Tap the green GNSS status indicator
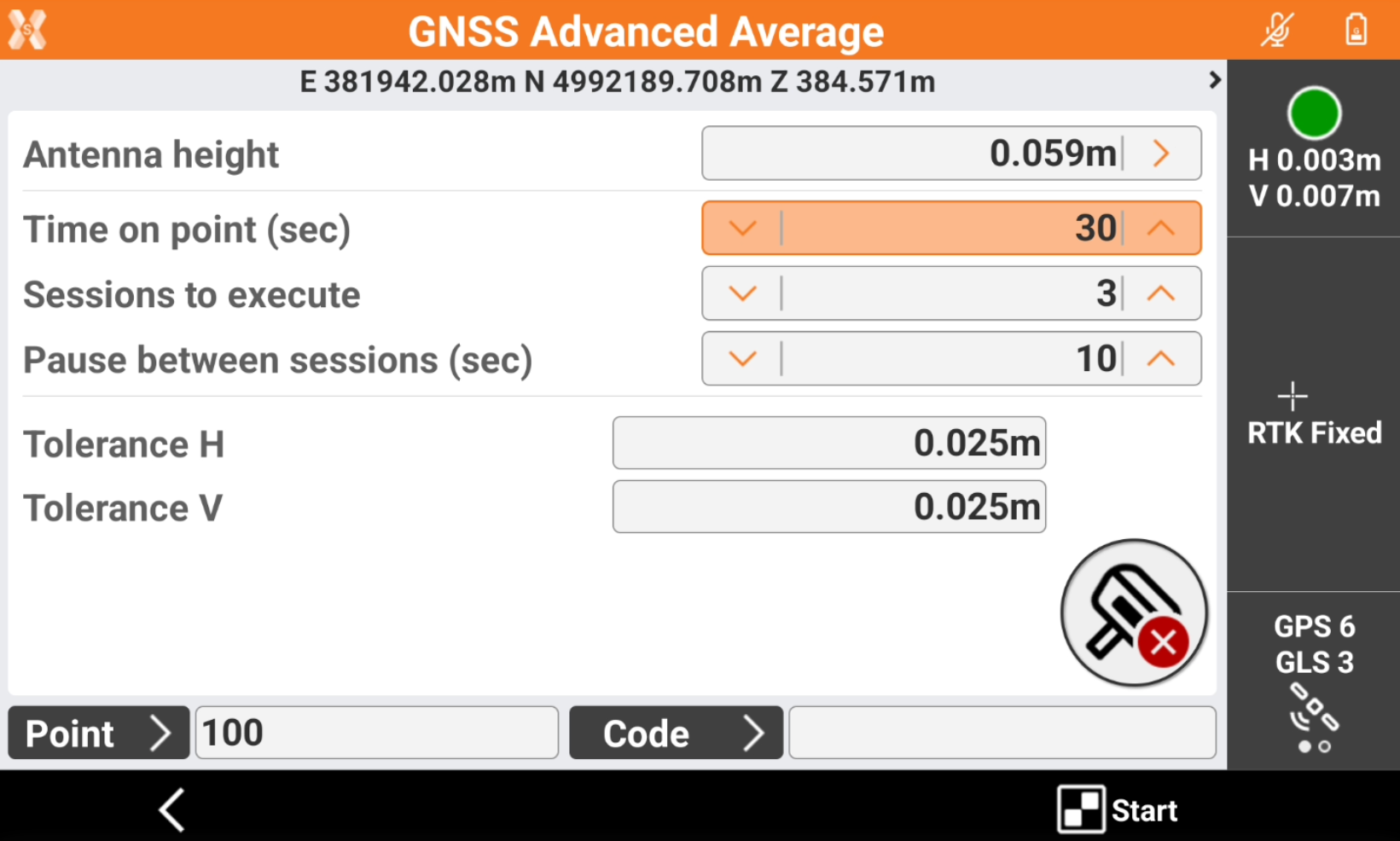 point(1314,113)
